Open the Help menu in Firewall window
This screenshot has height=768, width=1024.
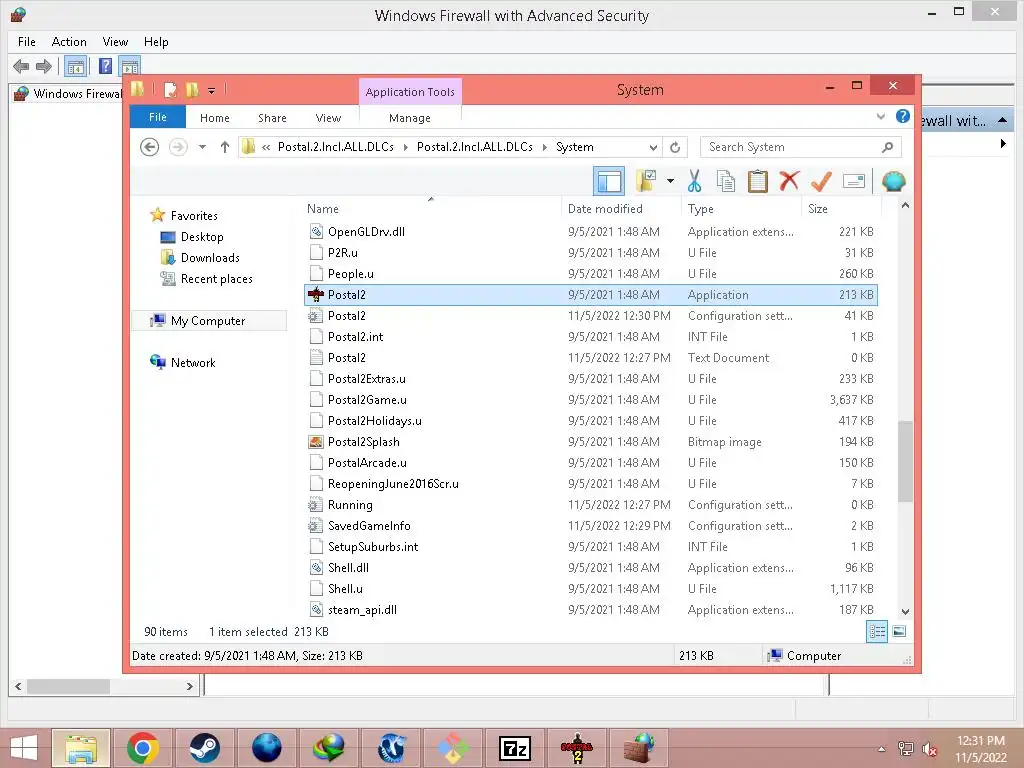156,42
